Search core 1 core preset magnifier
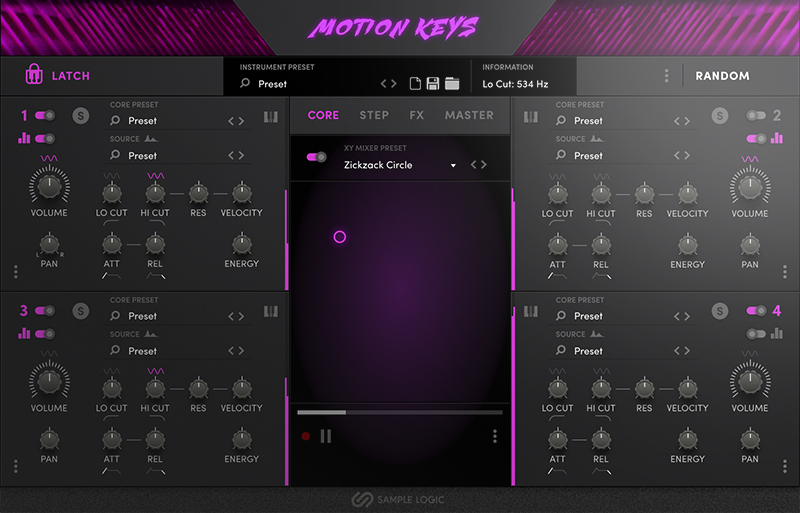The width and height of the screenshot is (800, 513). [x=115, y=120]
